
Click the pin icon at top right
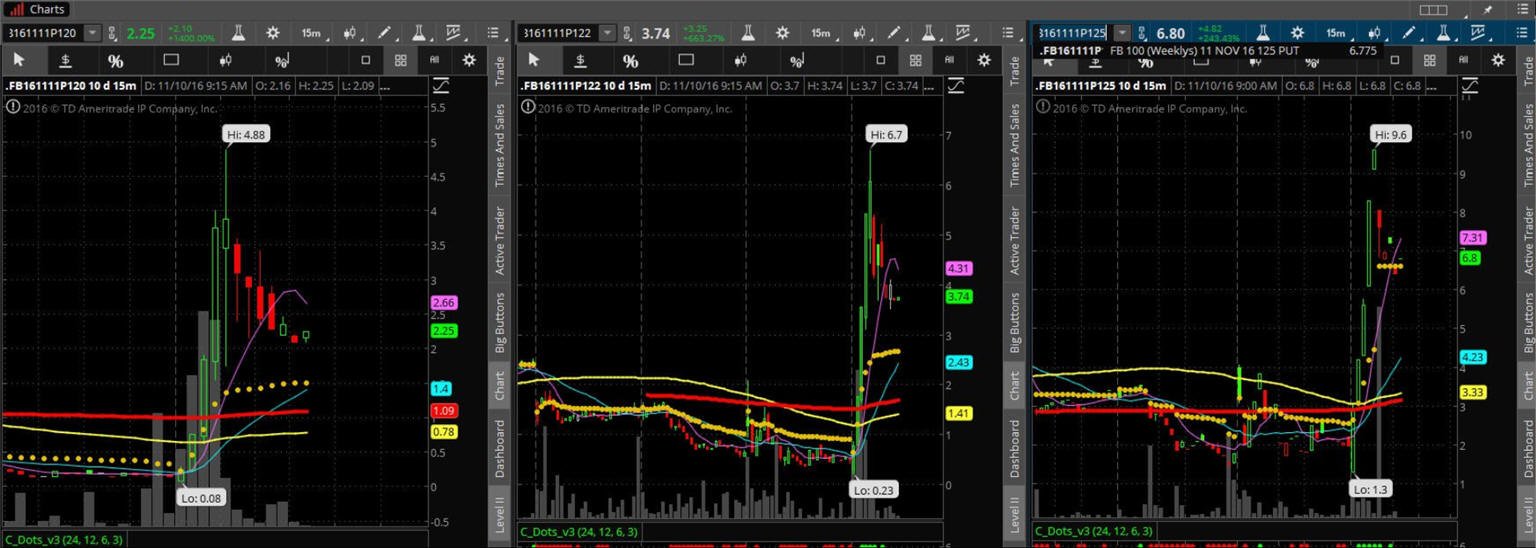pos(1487,10)
